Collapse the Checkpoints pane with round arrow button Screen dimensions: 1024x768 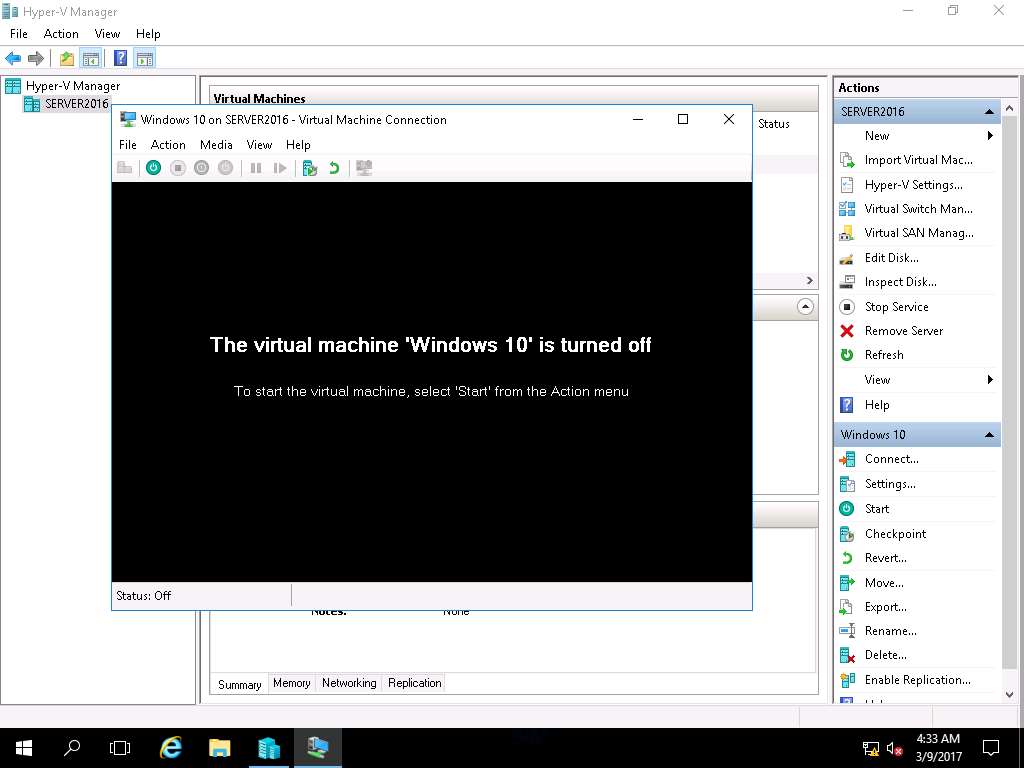[805, 307]
